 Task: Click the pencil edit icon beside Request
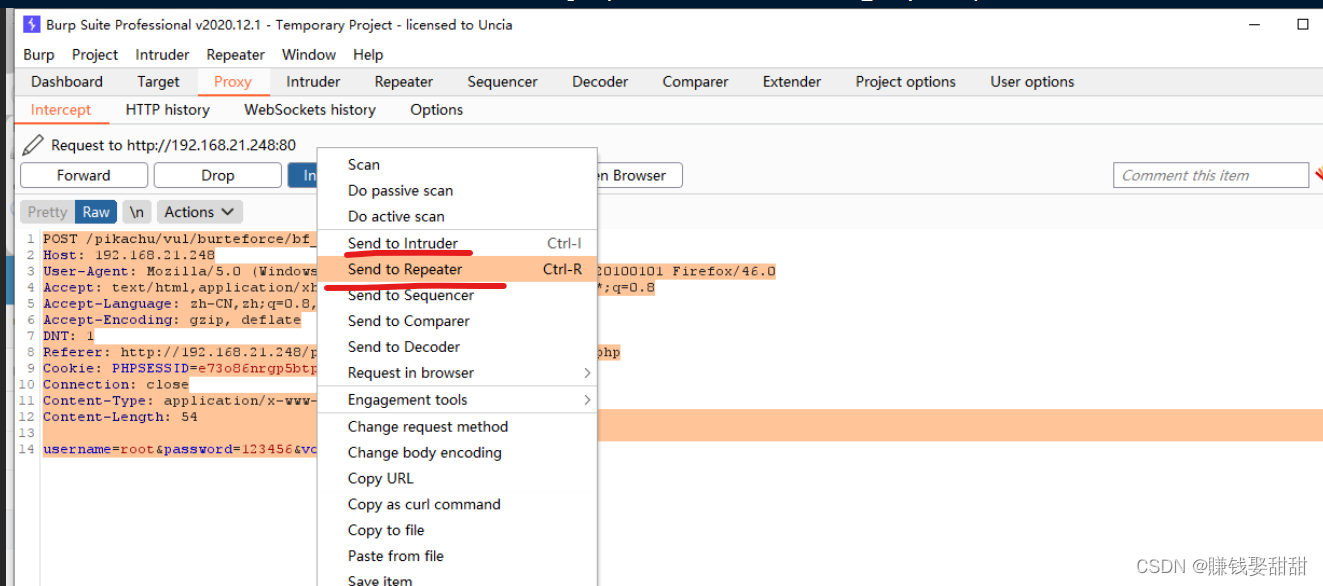[33, 145]
